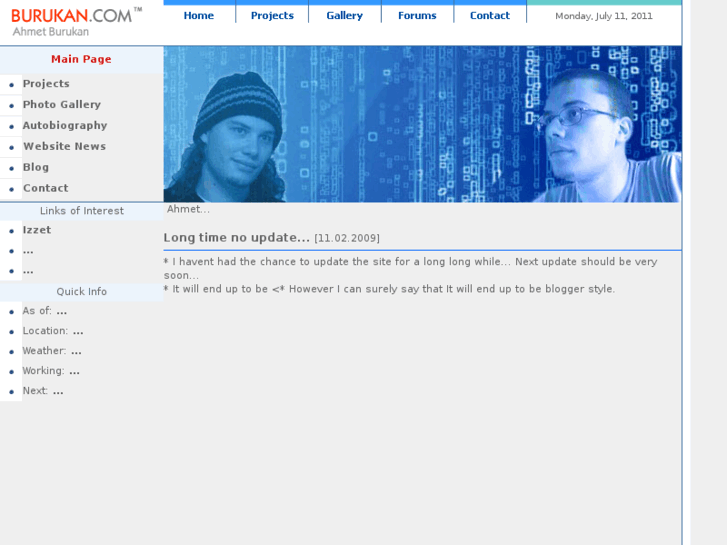Click the 'Ahmet Burukan' subtitle under logo
The image size is (727, 545).
point(51,32)
